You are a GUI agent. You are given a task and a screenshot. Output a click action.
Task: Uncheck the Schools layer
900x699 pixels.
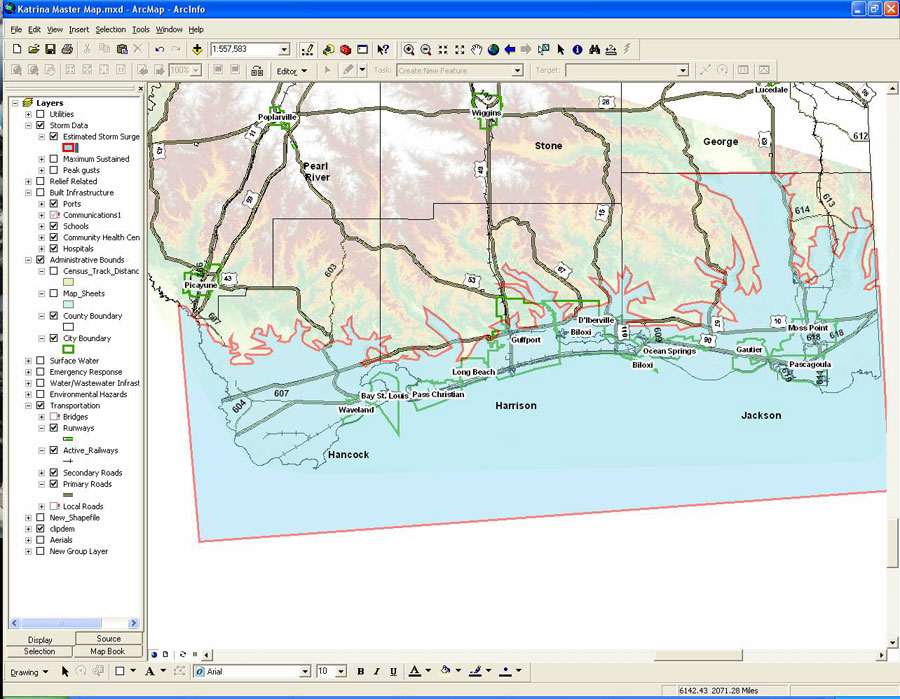coord(54,226)
